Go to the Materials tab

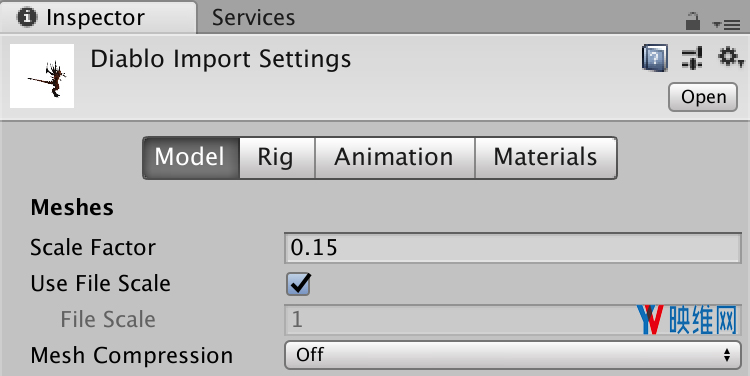[x=546, y=158]
